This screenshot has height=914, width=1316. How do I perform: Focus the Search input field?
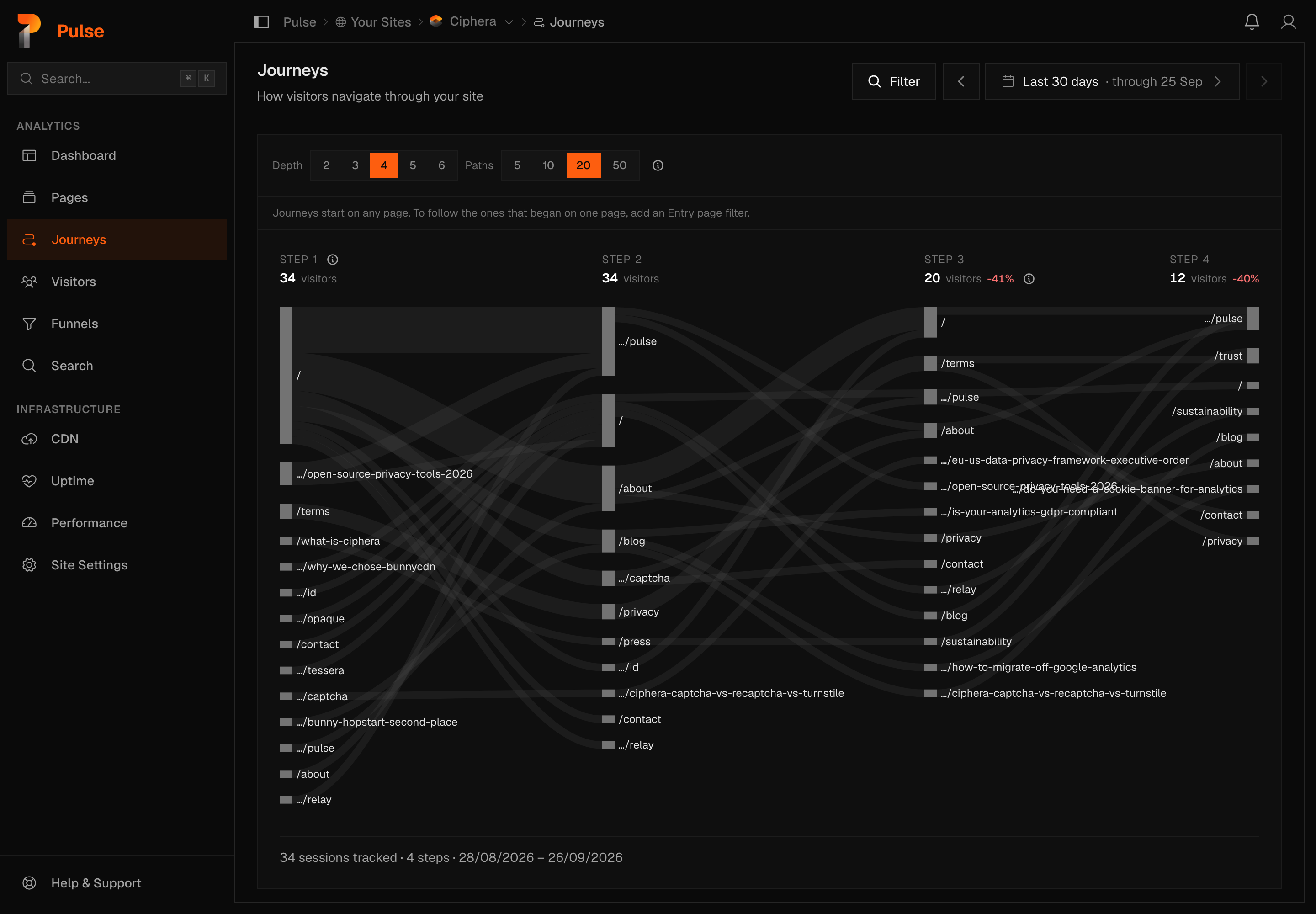pos(117,79)
